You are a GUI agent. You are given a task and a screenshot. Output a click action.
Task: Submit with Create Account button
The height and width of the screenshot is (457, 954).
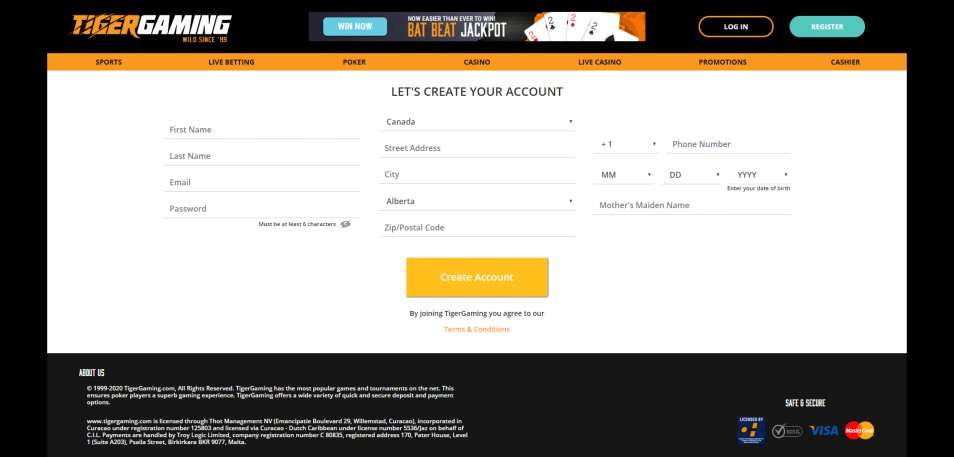(477, 277)
